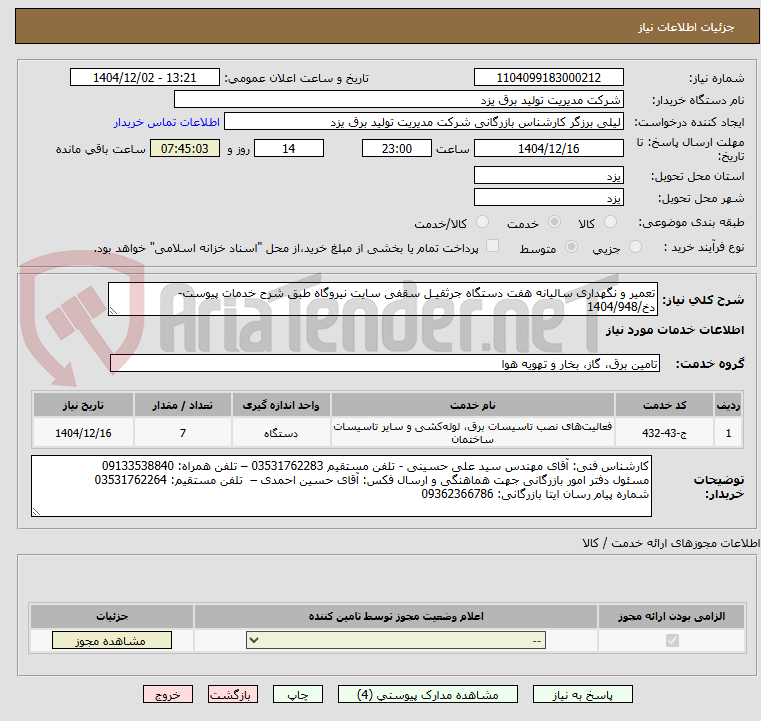
Task: Open اطلاعات تماس خریدار link
Action: click(x=167, y=122)
